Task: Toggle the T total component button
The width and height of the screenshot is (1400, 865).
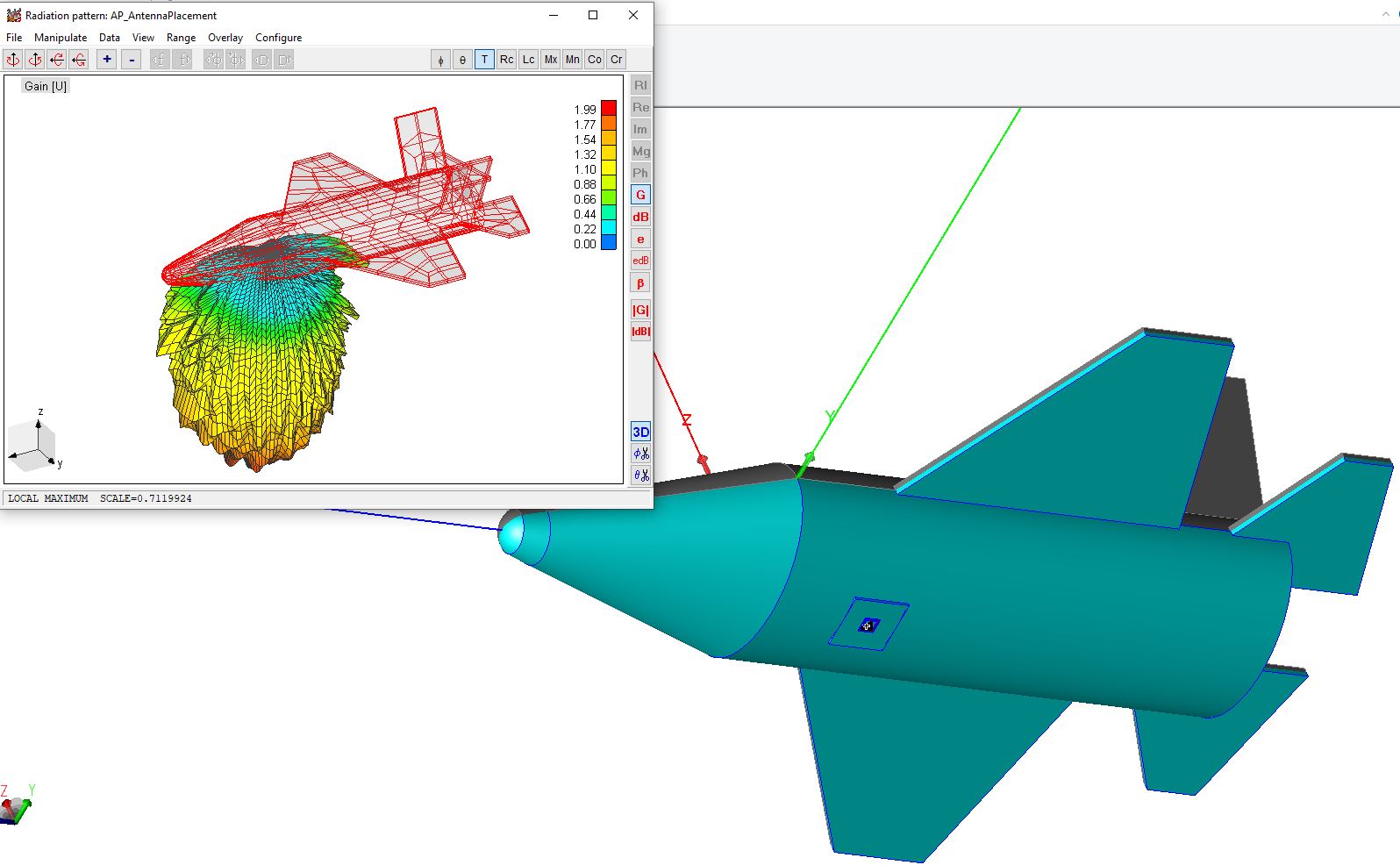Action: point(484,60)
